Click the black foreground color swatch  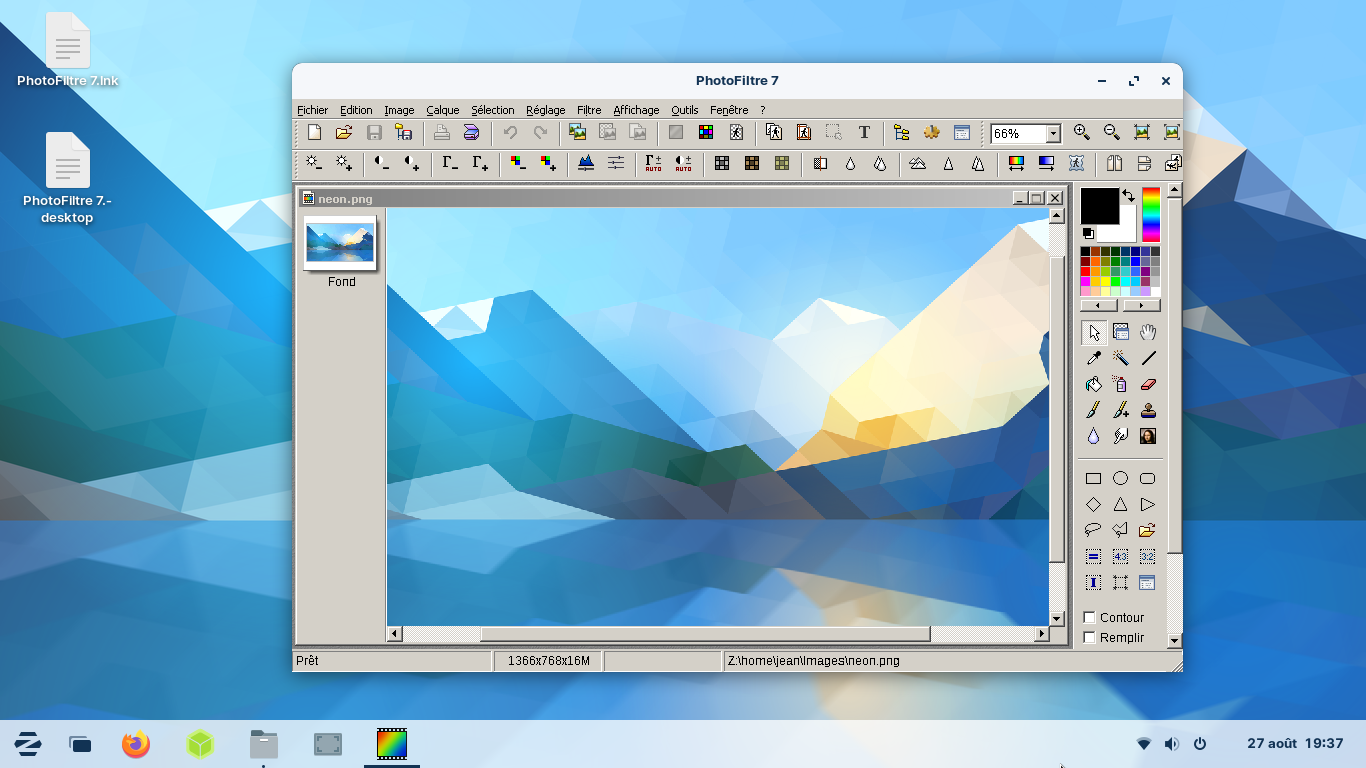coord(1099,206)
